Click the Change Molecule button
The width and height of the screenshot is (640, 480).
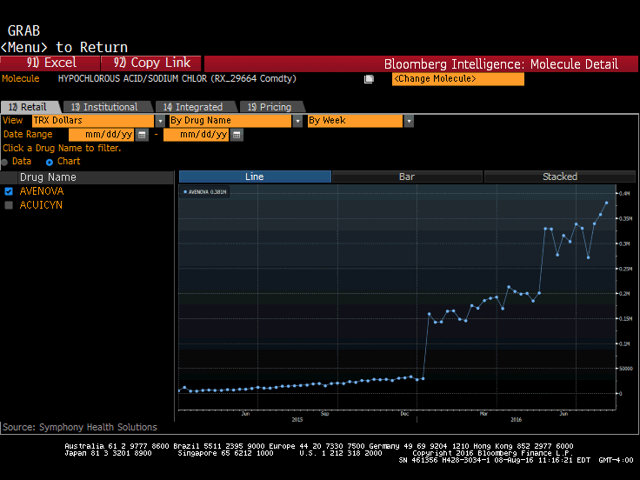tap(458, 79)
